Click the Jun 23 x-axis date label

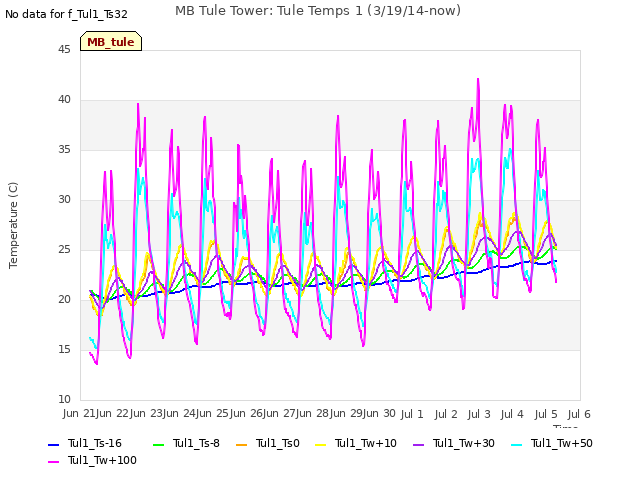[146, 414]
